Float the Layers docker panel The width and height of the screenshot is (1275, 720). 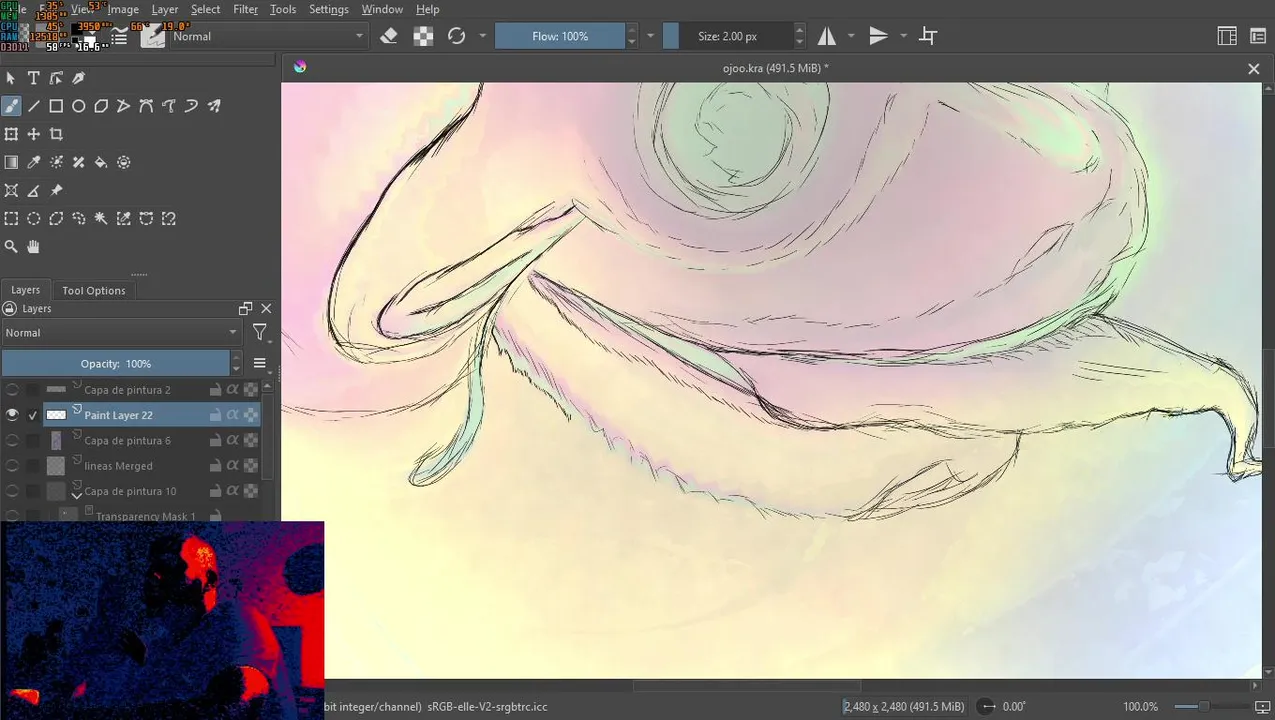click(x=245, y=309)
